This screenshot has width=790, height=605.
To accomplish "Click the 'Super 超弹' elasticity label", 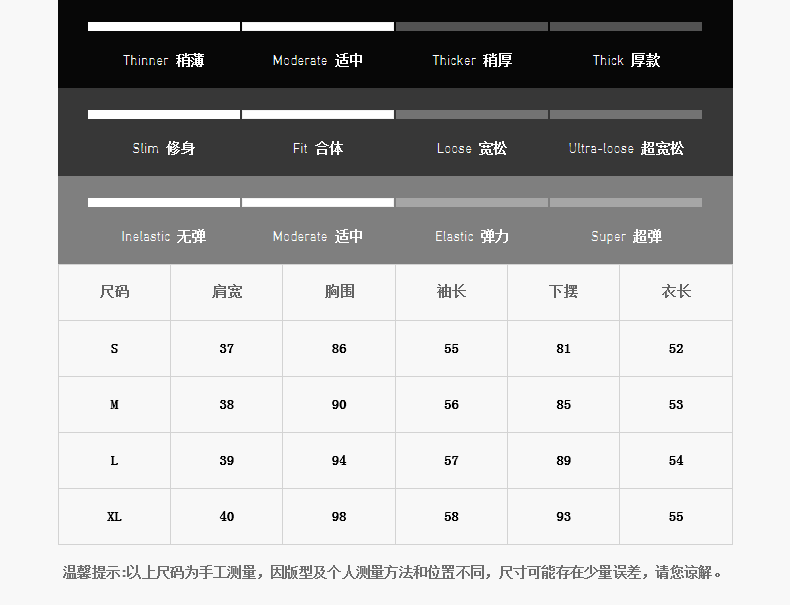I will 626,236.
